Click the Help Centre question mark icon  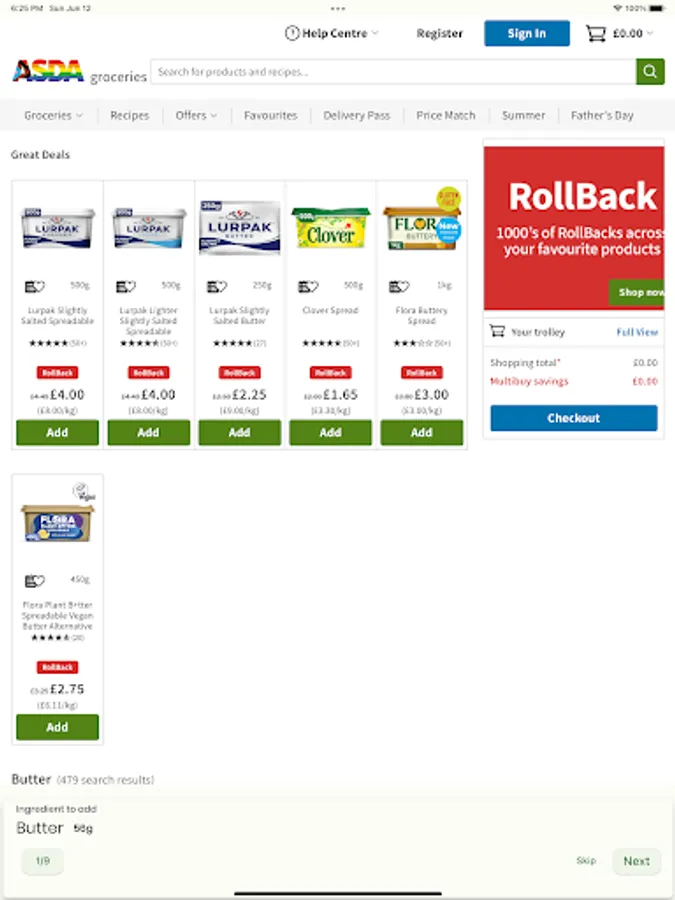click(x=292, y=33)
